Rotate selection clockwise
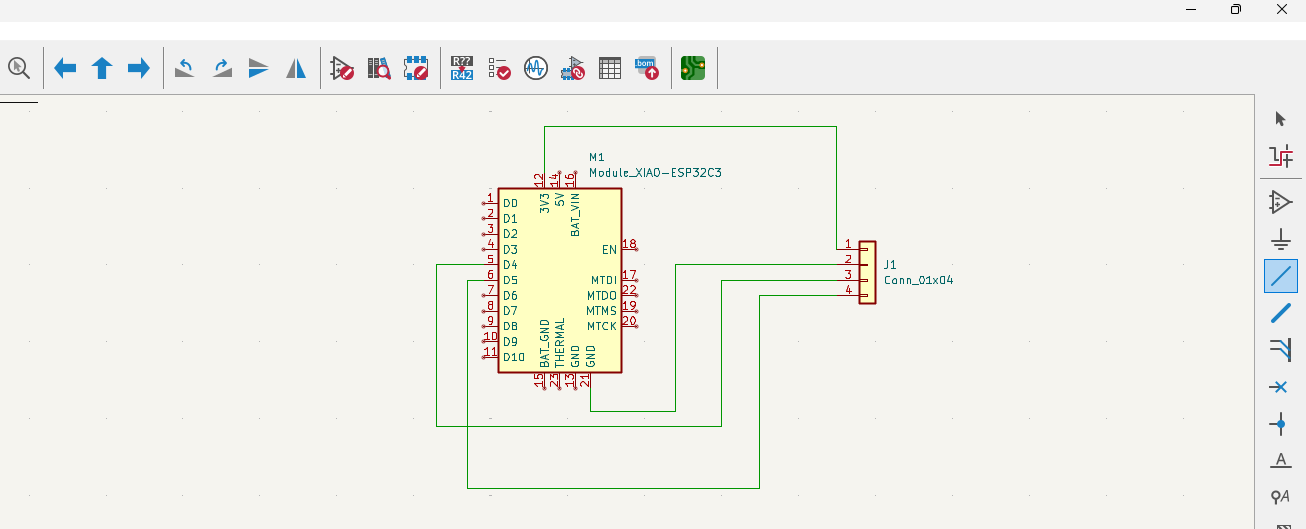Image resolution: width=1306 pixels, height=529 pixels. 222,68
